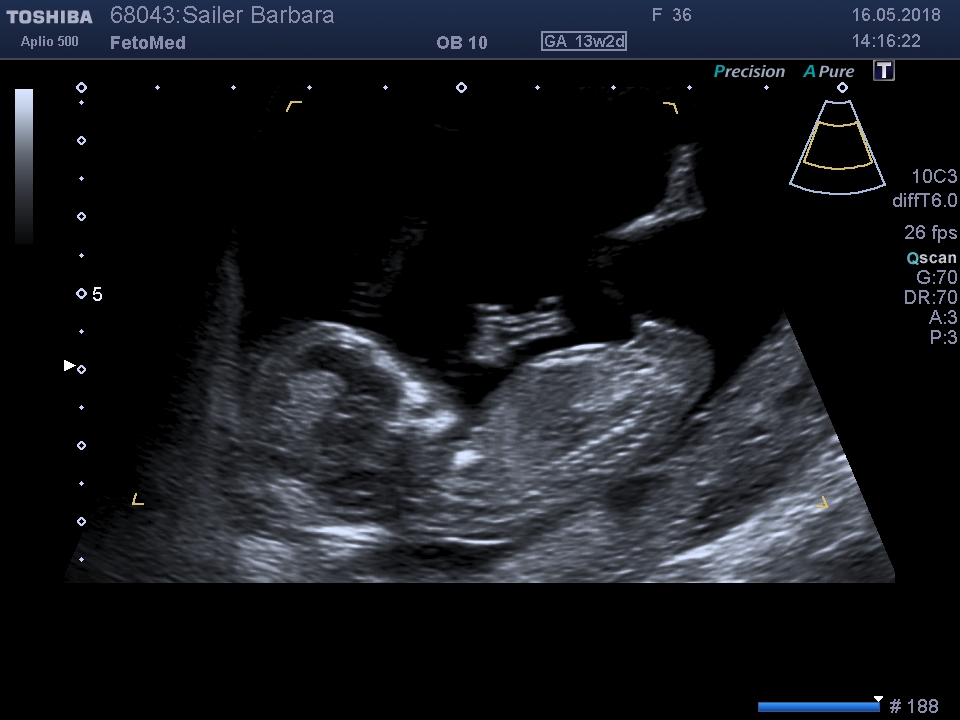Image resolution: width=960 pixels, height=720 pixels.
Task: Toggle the Precision imaging indicator
Action: click(749, 72)
